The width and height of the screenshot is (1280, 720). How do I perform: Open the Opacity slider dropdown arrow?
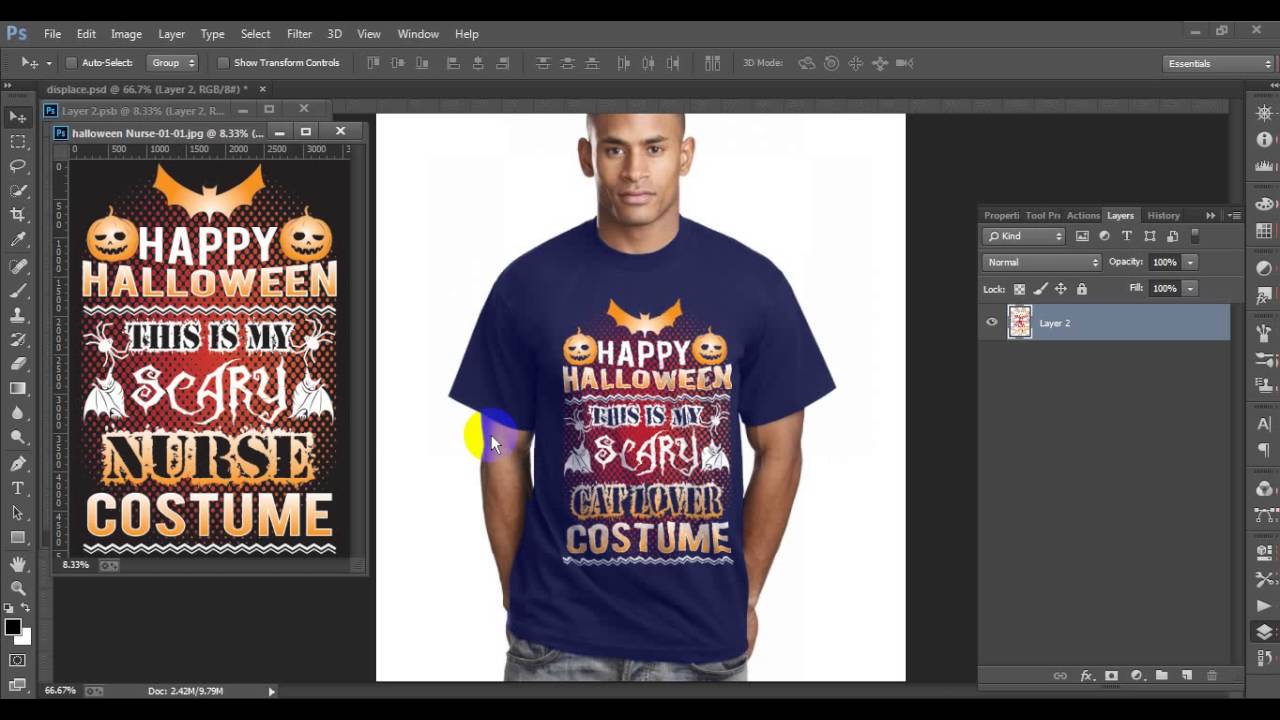pos(1190,262)
